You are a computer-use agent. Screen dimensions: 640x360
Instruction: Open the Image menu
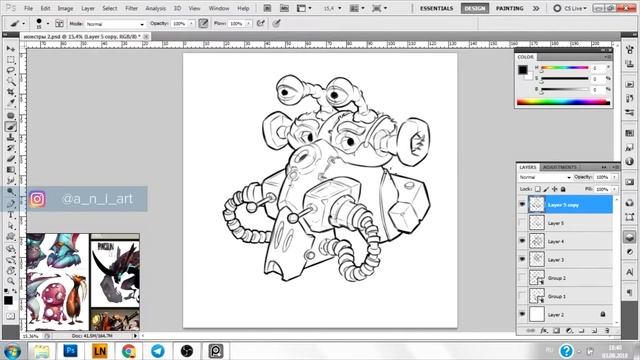[65, 8]
